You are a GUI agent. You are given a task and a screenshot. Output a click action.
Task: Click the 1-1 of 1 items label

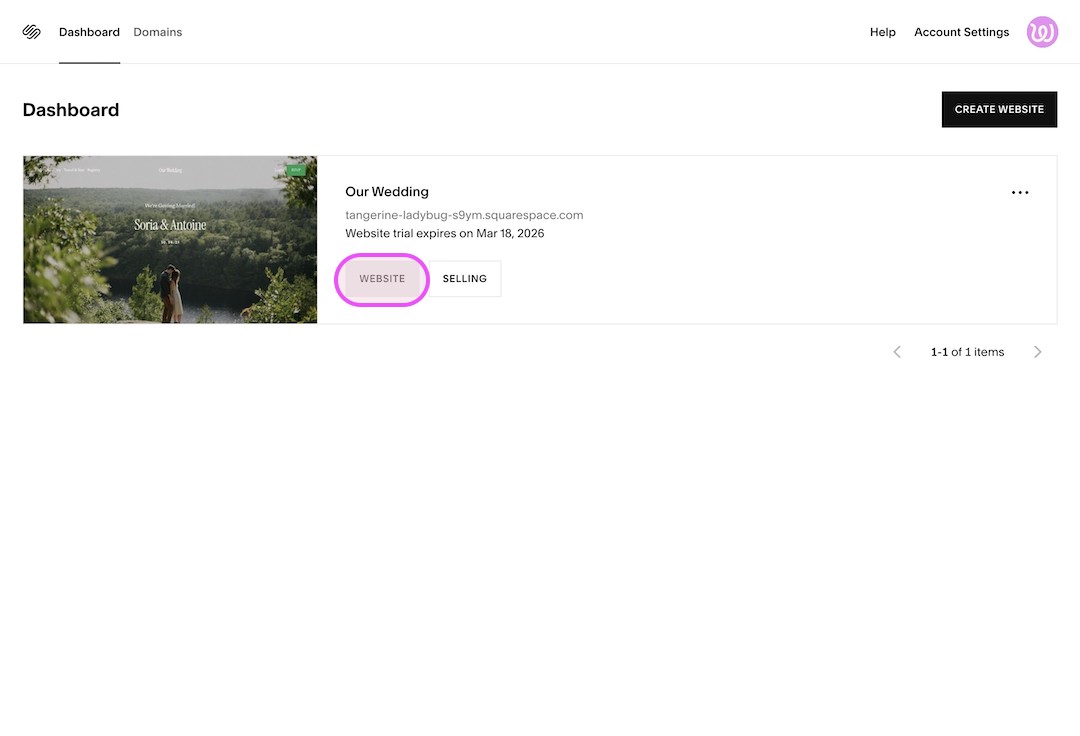967,351
